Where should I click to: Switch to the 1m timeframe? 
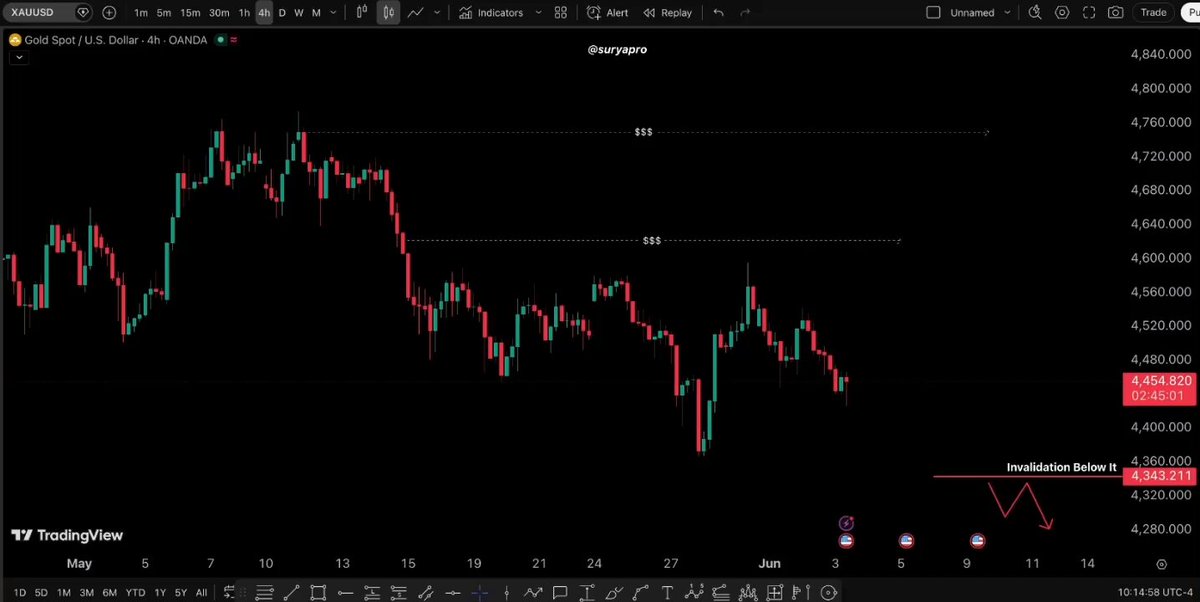pyautogui.click(x=141, y=13)
